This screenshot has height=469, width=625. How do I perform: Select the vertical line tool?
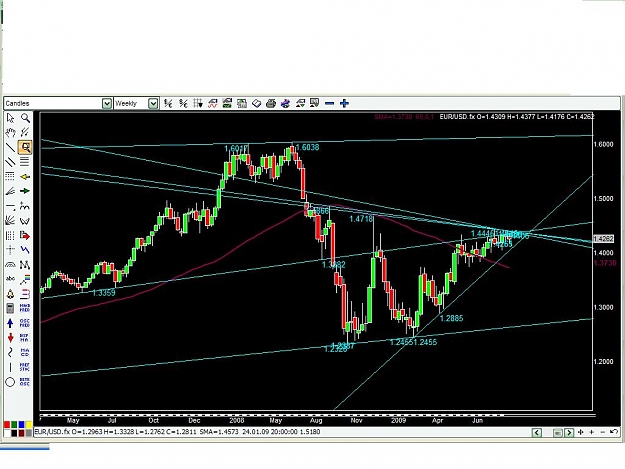10,367
